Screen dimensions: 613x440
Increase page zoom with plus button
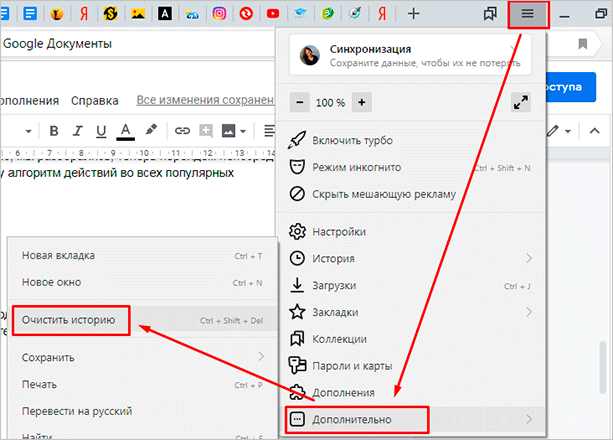coord(362,102)
